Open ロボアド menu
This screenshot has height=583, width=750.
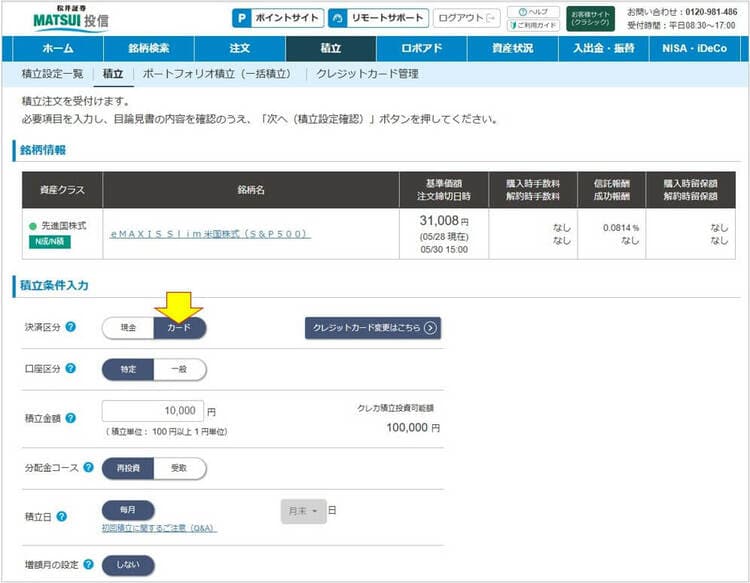(x=421, y=48)
